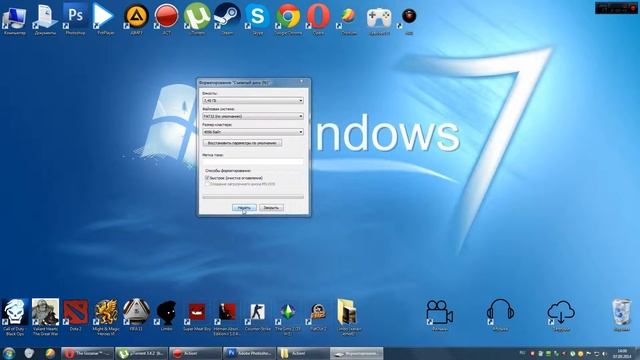The width and height of the screenshot is (640, 360).
Task: Switch to the formatting dialog taskbar button
Action: 357,353
